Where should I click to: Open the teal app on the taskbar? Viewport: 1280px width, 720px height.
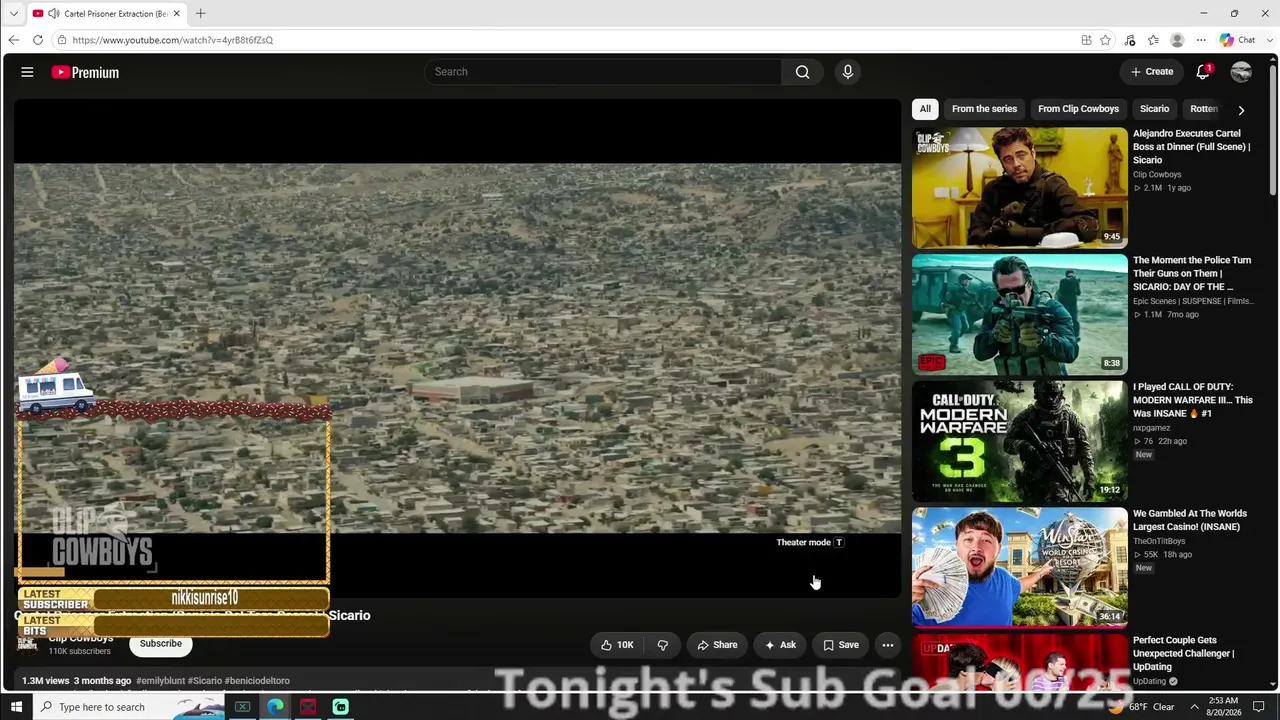pos(341,707)
